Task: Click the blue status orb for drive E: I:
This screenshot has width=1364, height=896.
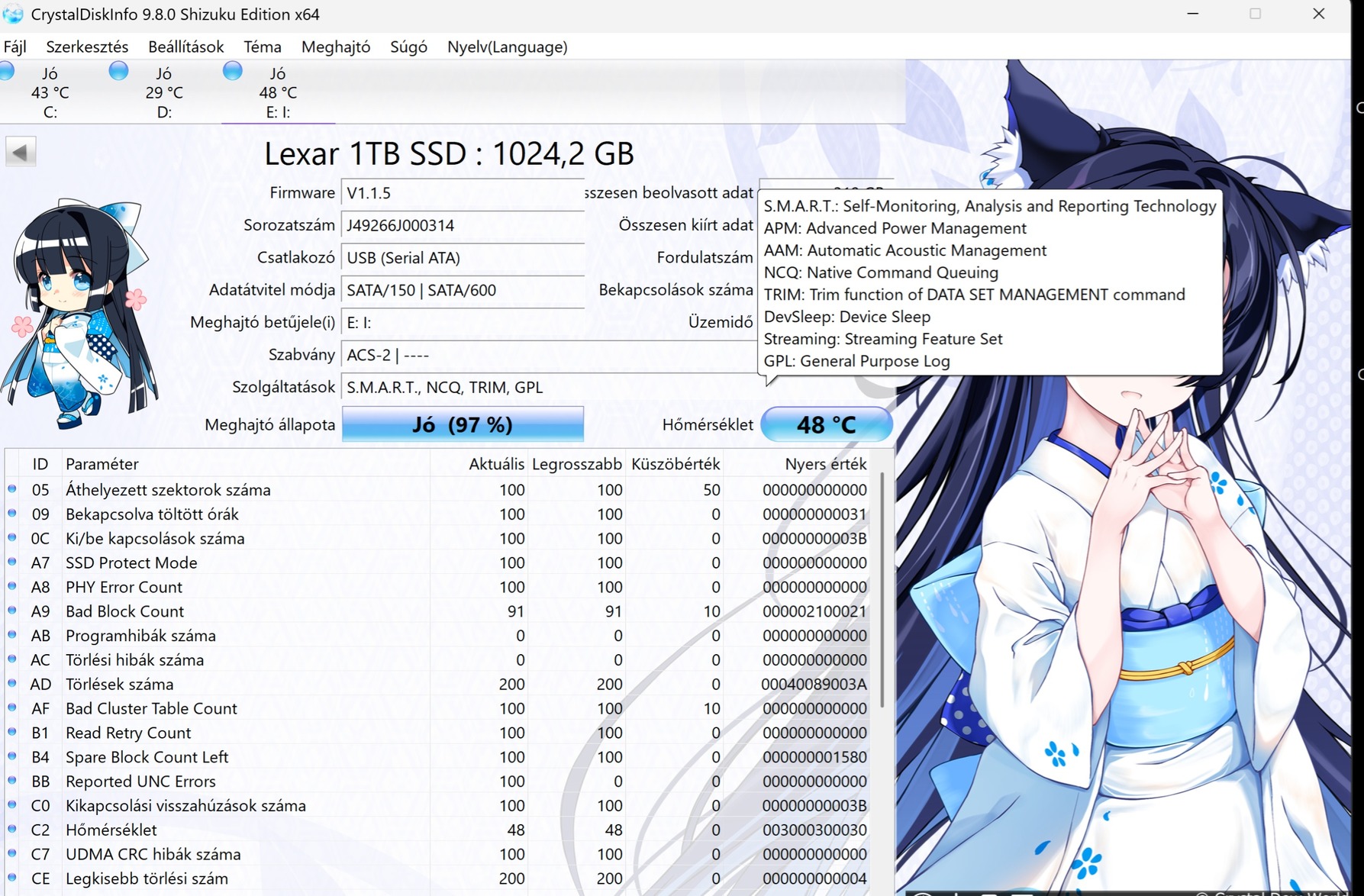Action: [233, 71]
